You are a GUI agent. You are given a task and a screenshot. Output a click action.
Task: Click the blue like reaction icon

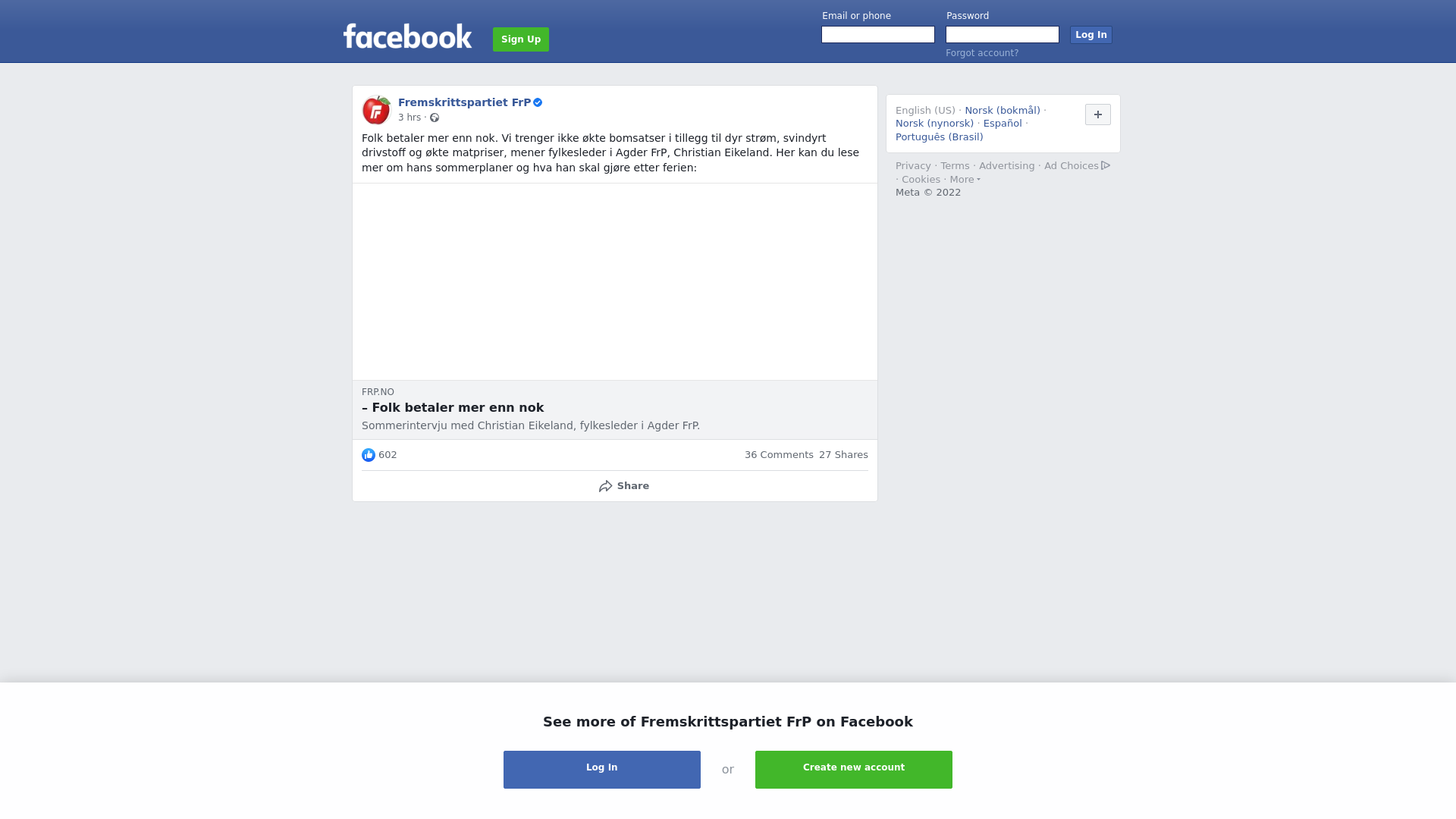coord(369,455)
